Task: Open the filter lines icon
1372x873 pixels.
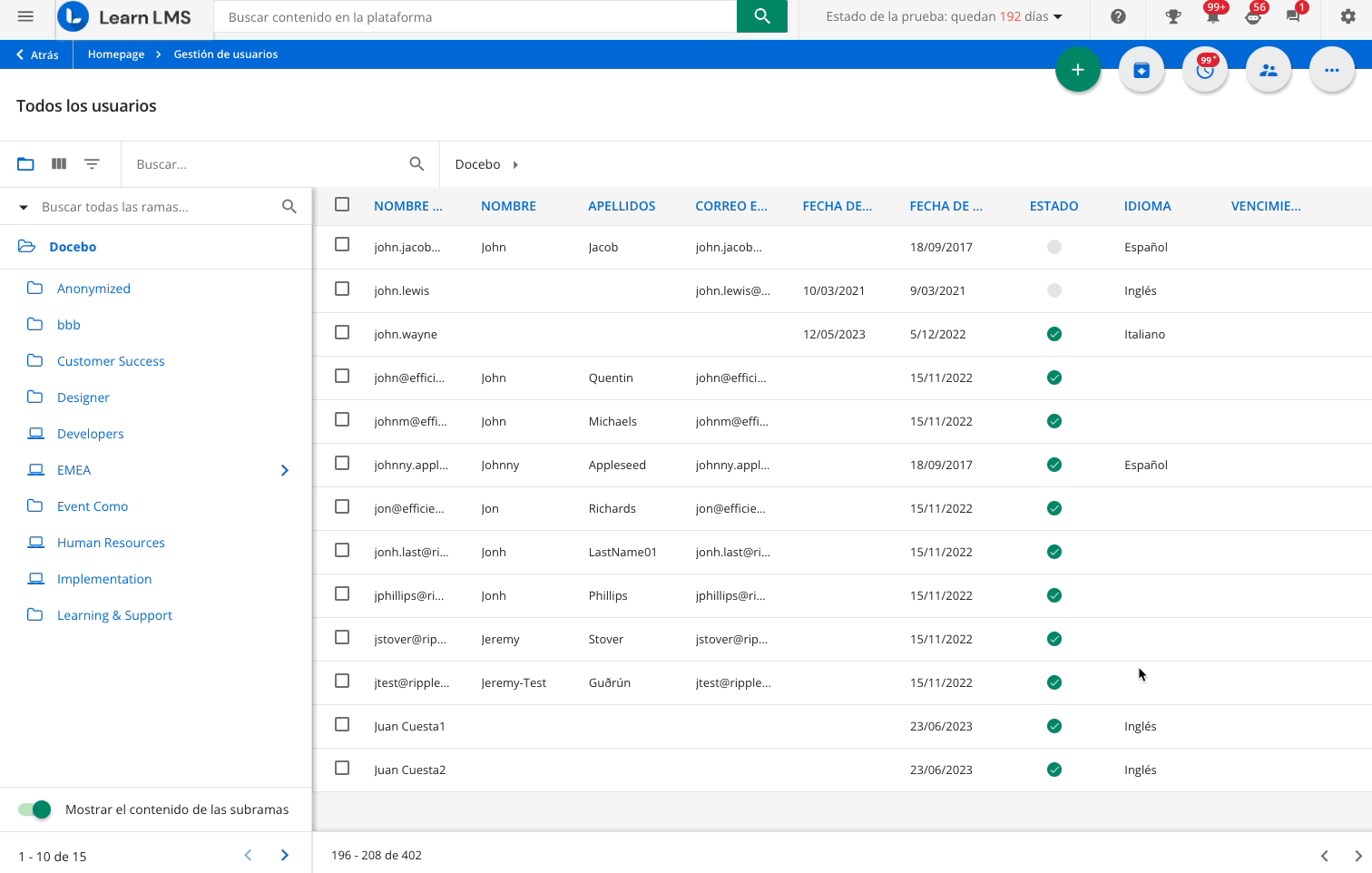Action: coord(92,164)
